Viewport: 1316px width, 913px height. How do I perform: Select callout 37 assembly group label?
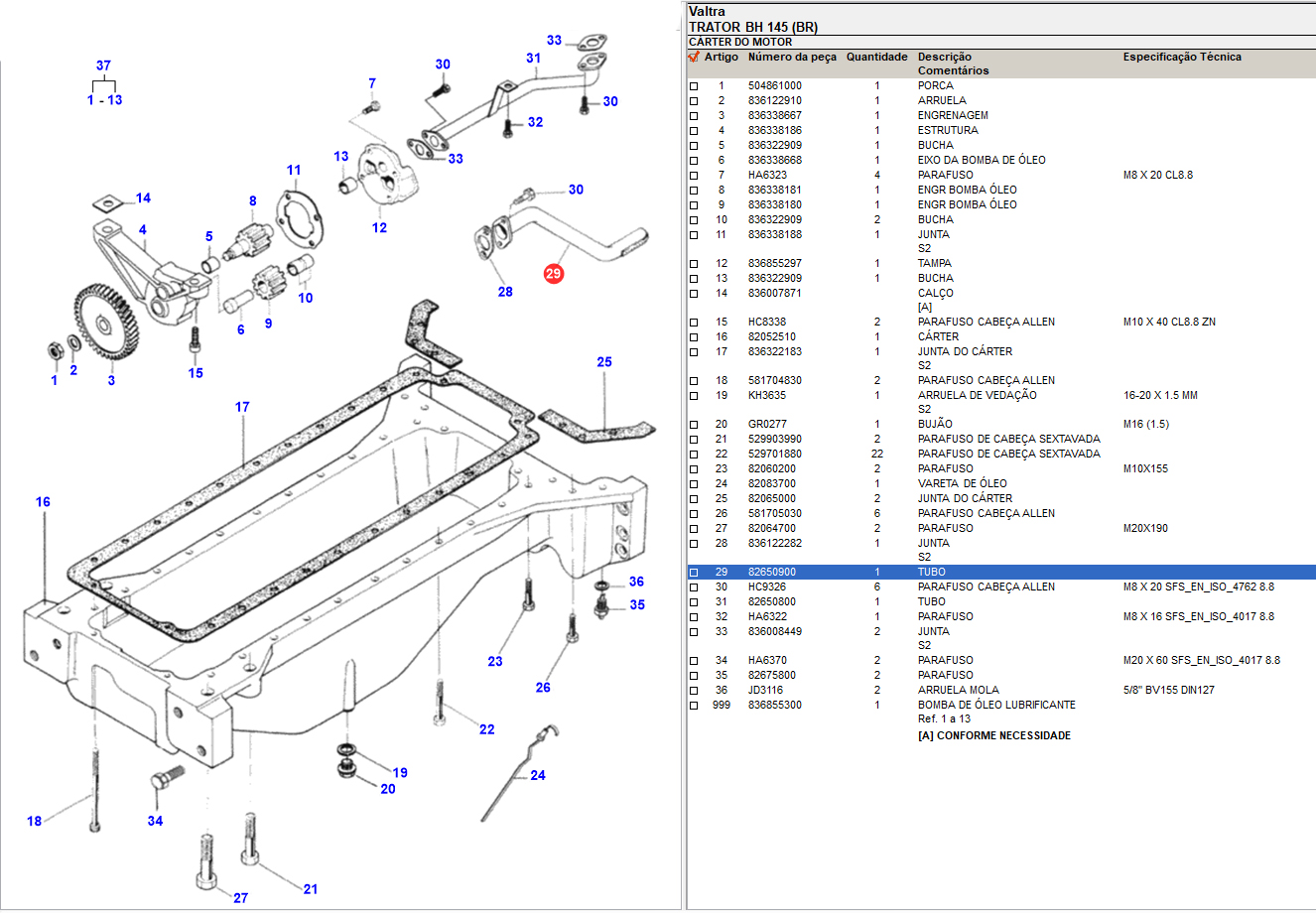[x=103, y=65]
